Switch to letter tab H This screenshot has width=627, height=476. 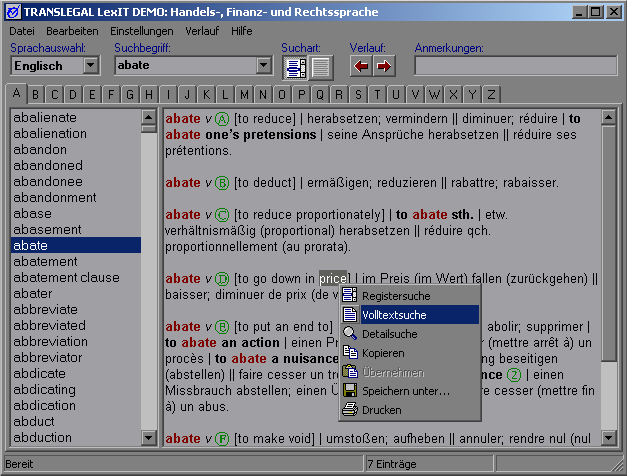coord(149,95)
